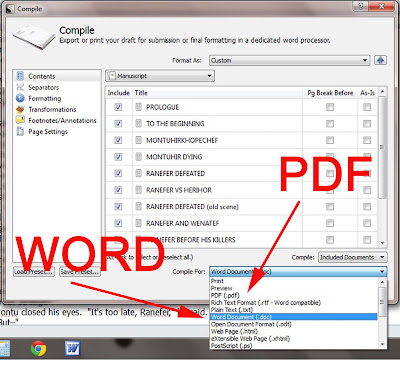Open Formatting options icon
This screenshot has height=369, width=400.
[20, 98]
